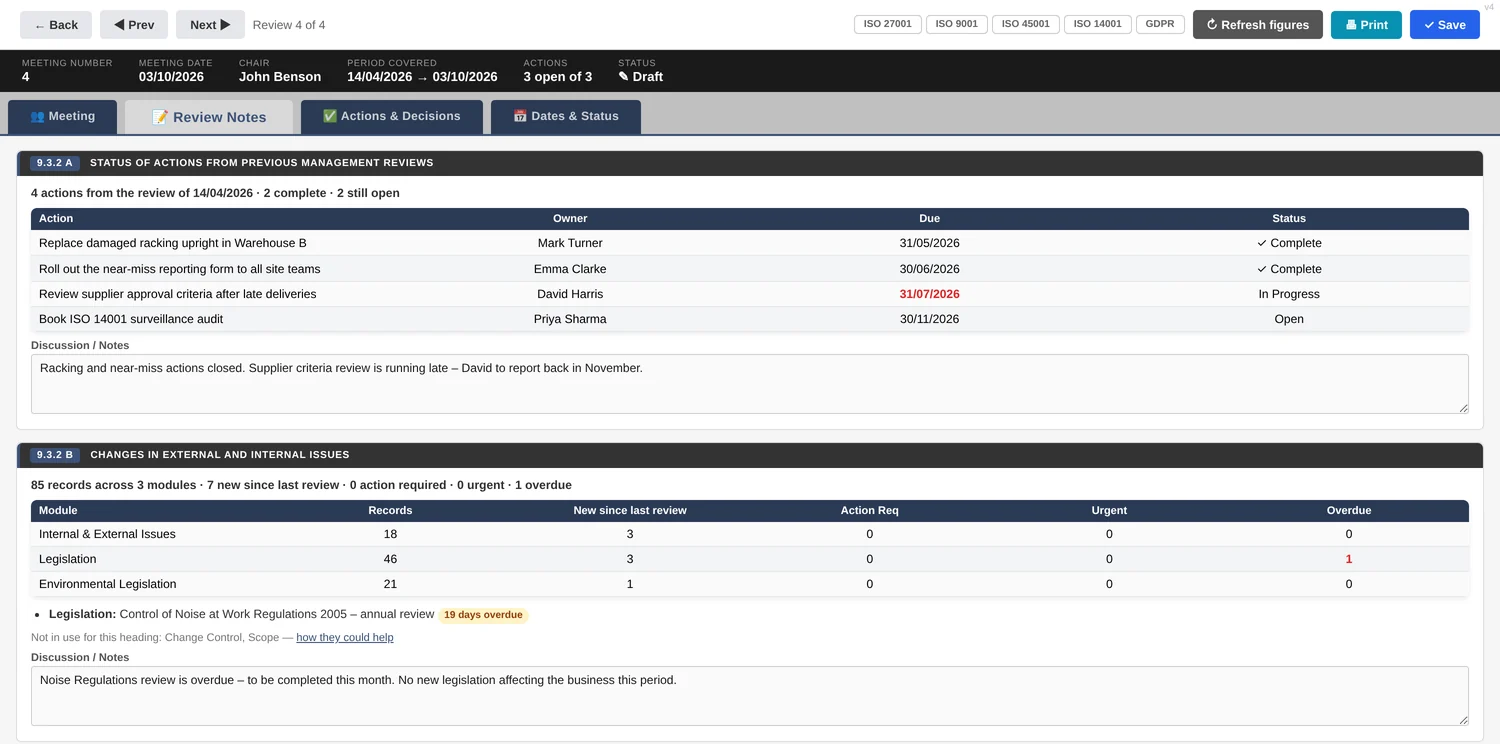Click the Draft status in header
Image resolution: width=1500 pixels, height=744 pixels.
click(x=640, y=77)
